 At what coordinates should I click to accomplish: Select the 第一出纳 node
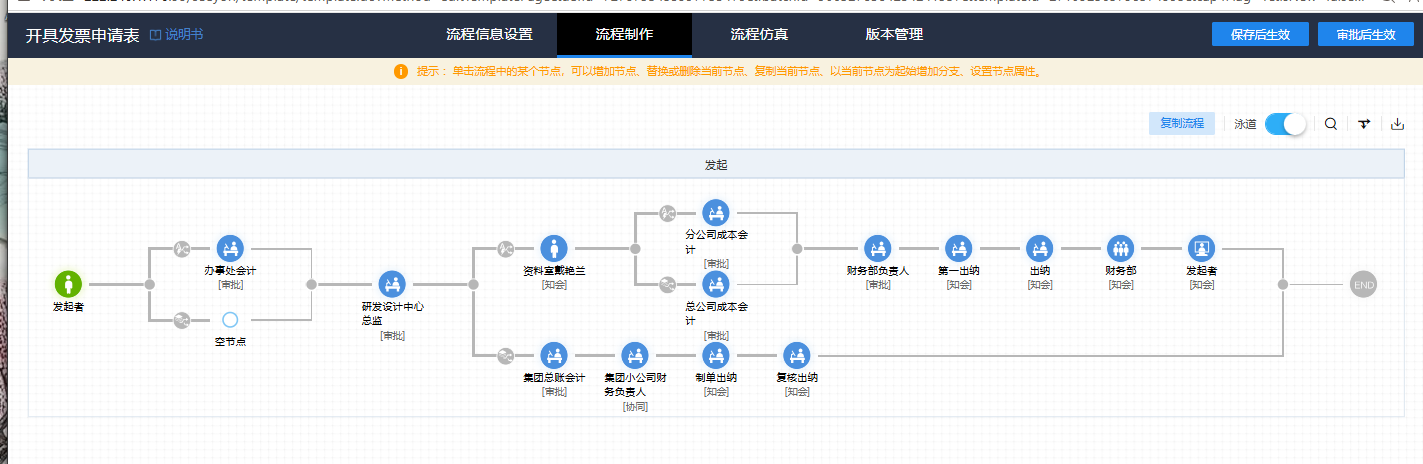point(959,248)
